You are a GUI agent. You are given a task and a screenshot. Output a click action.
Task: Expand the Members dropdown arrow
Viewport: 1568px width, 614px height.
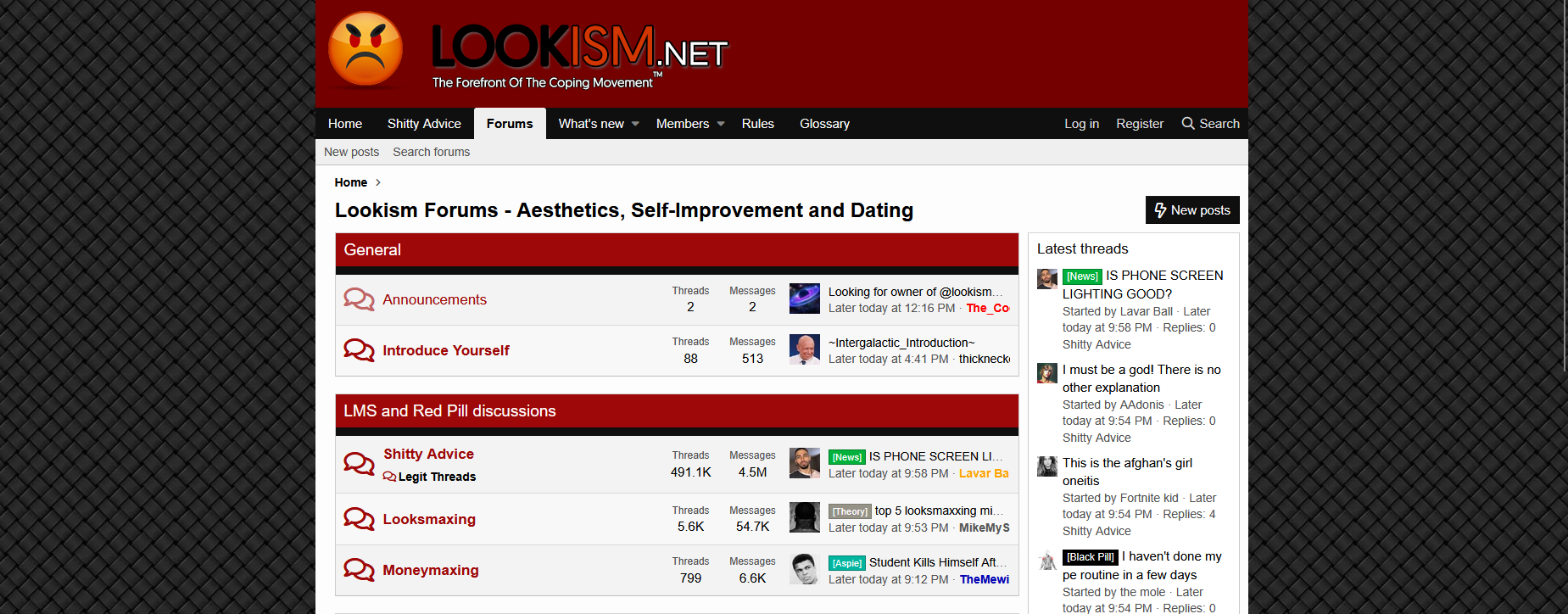(x=721, y=124)
